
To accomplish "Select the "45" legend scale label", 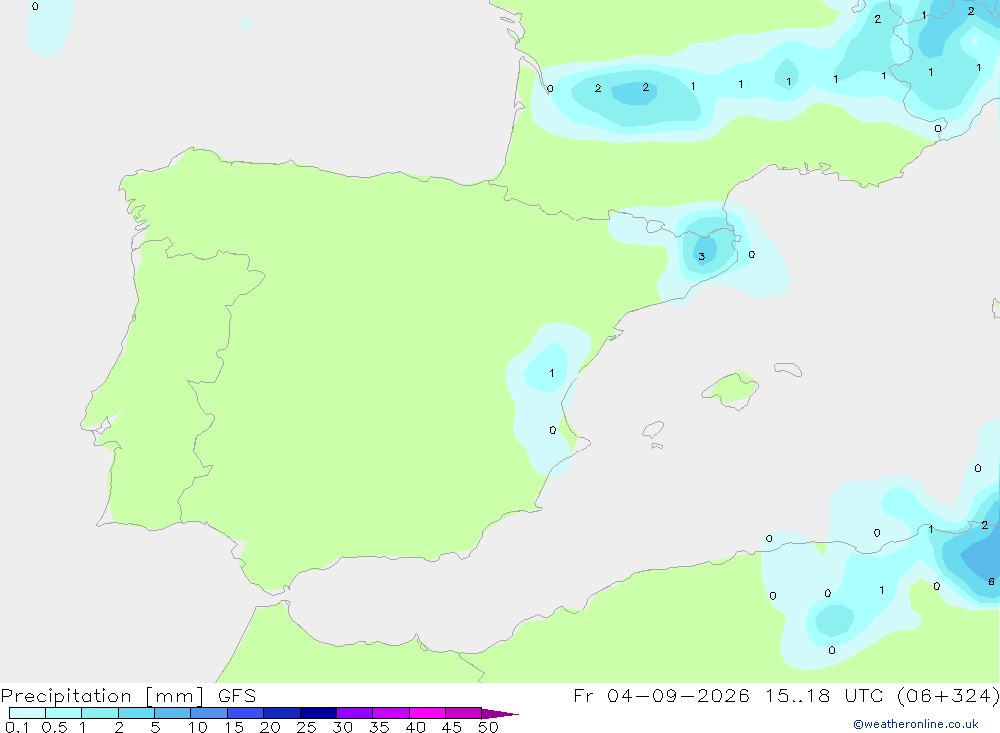I will point(452,727).
